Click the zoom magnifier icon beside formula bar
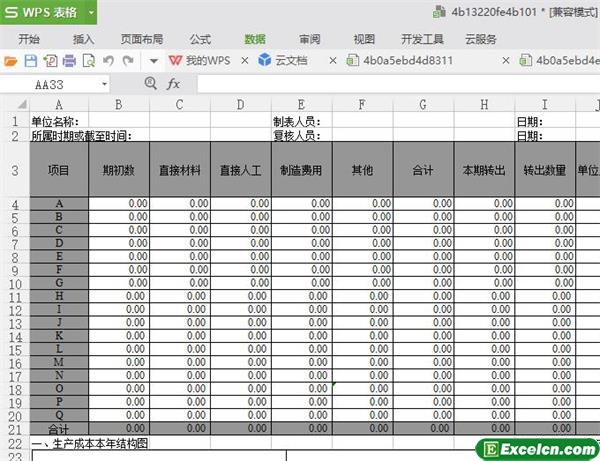This screenshot has width=600, height=461. pos(151,85)
